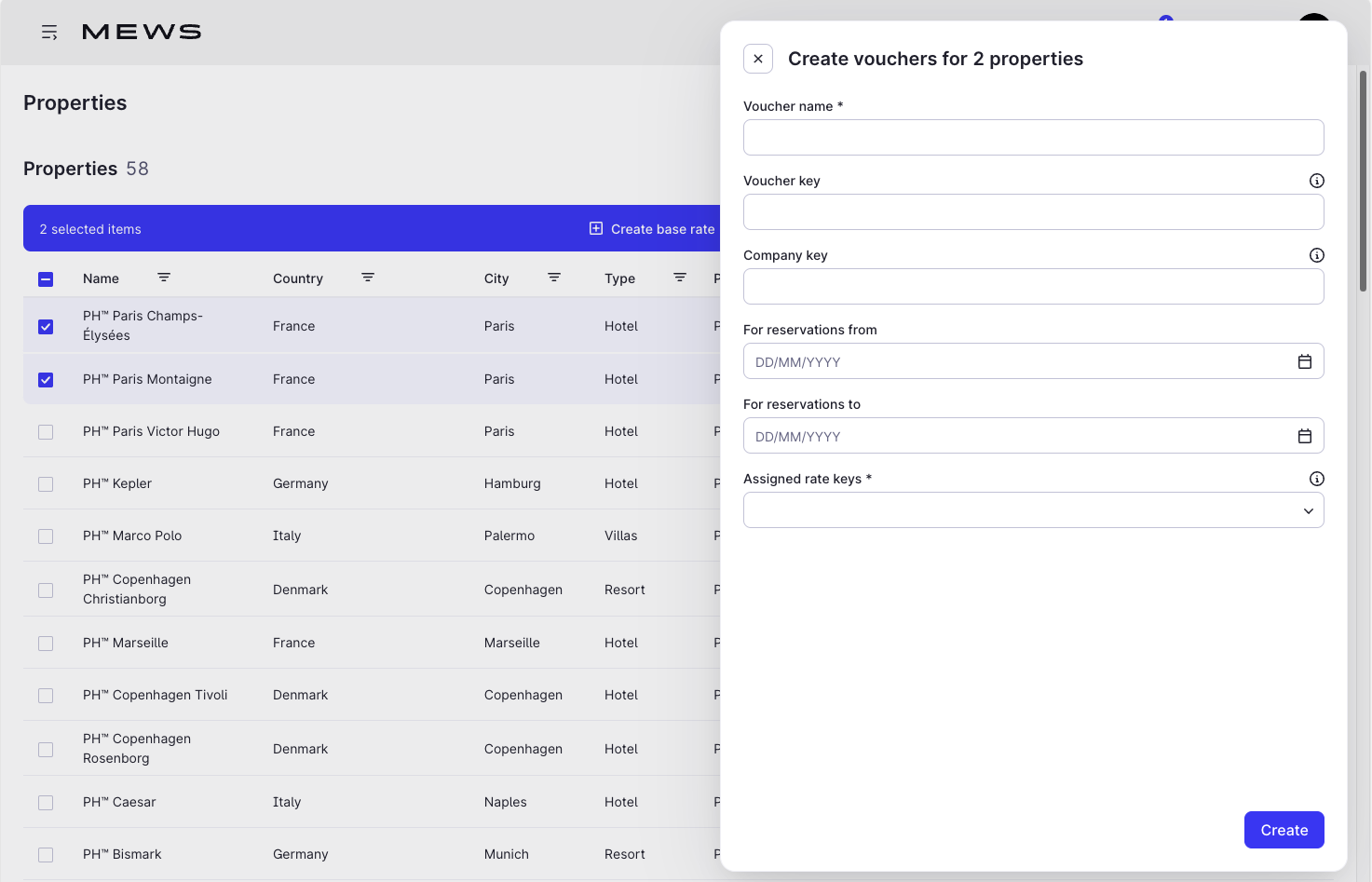Click the For reservations from date field
The image size is (1372, 882).
click(x=1034, y=361)
